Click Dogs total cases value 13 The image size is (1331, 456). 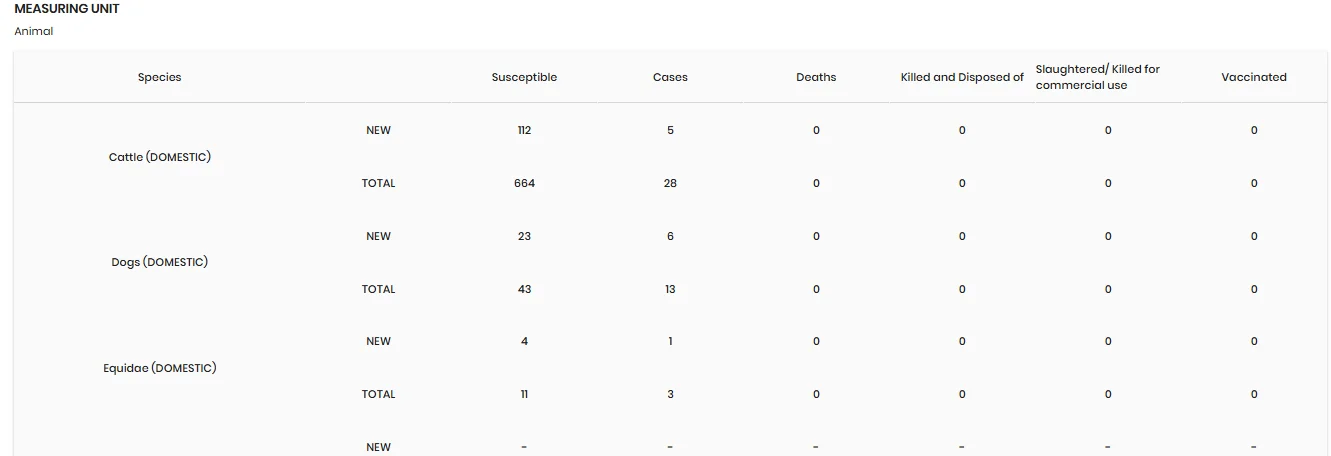[670, 289]
